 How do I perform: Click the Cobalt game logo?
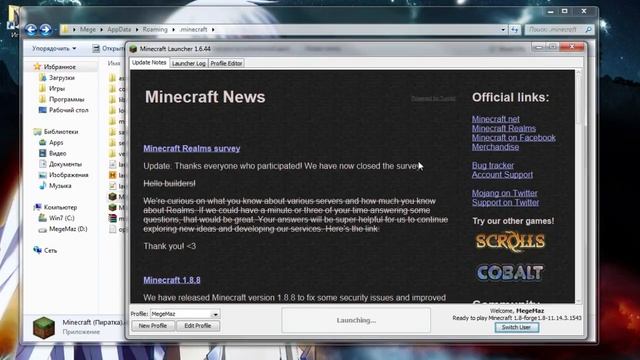pyautogui.click(x=510, y=273)
